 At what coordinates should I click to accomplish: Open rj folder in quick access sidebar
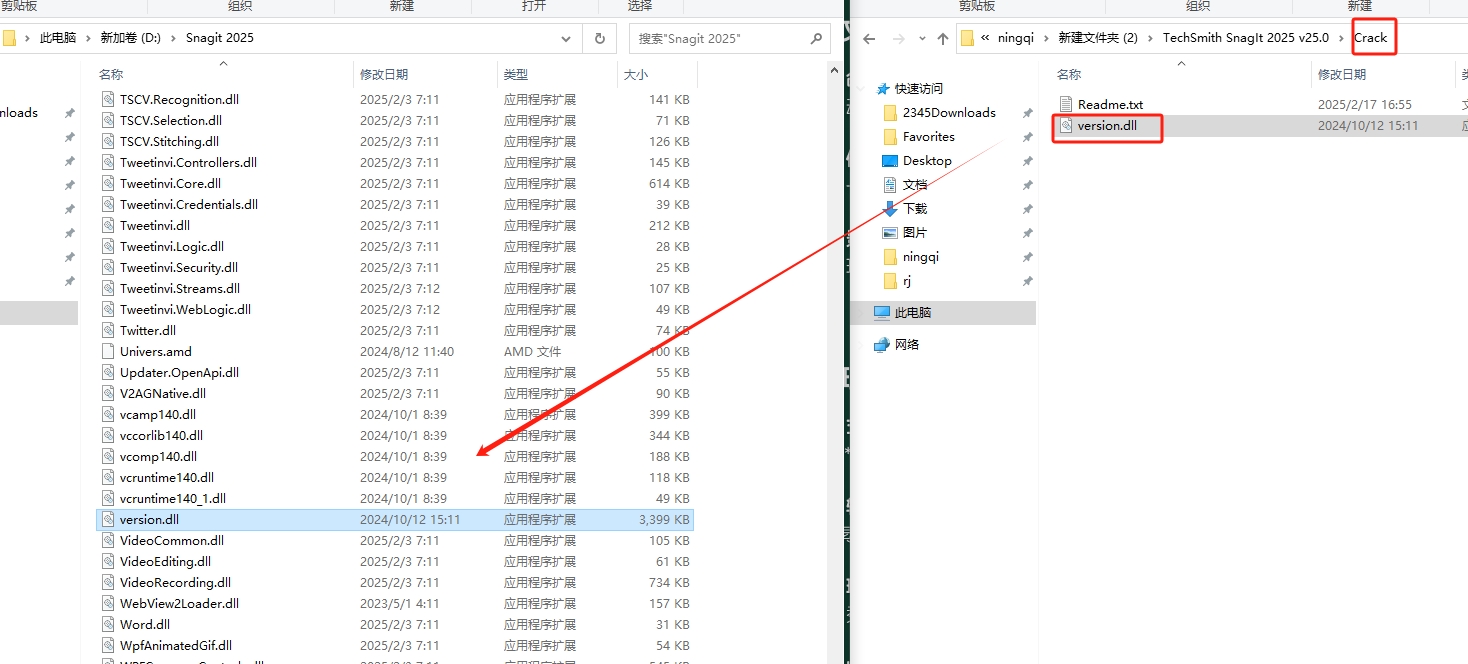[907, 281]
